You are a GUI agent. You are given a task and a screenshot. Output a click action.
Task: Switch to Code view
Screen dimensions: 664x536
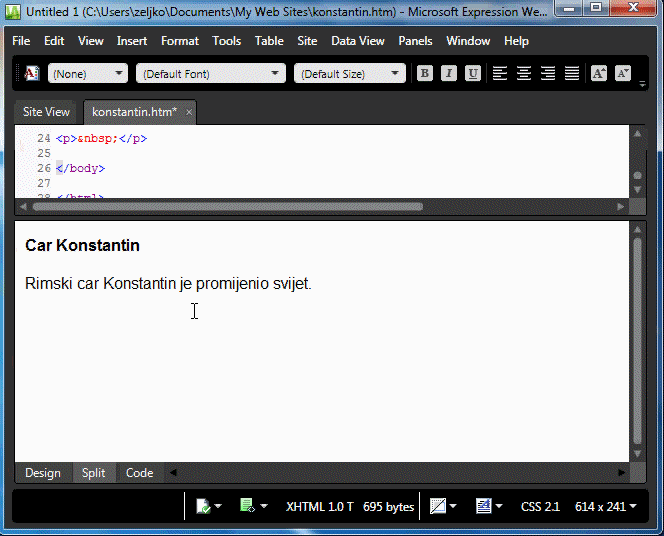click(139, 473)
